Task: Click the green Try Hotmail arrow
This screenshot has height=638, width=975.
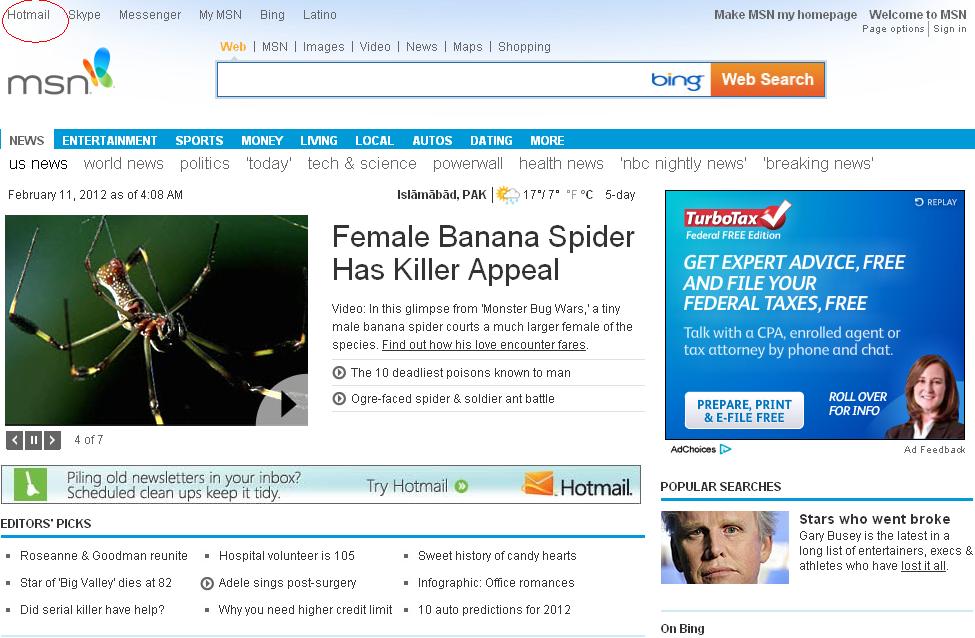Action: pos(461,487)
